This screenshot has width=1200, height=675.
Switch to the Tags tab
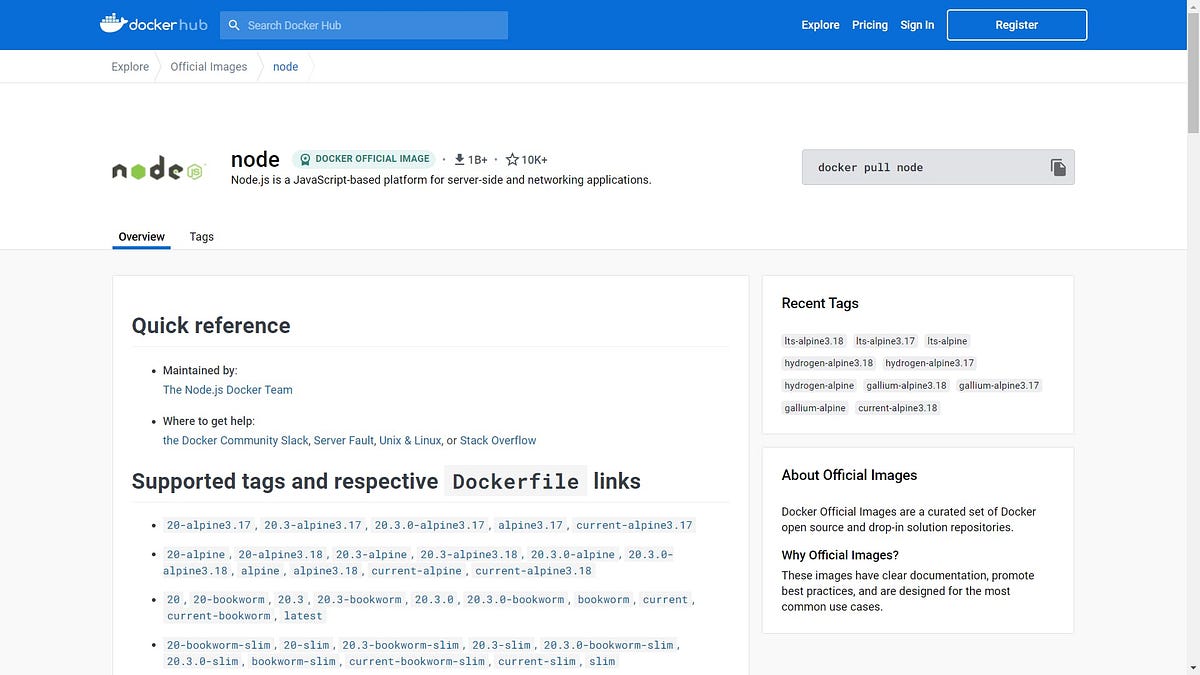point(201,236)
